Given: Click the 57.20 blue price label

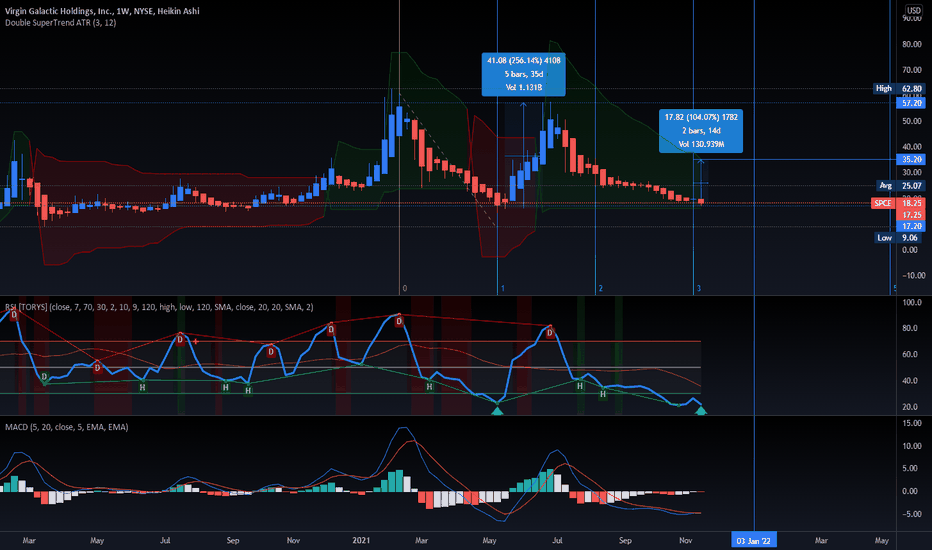Looking at the screenshot, I should coord(910,103).
